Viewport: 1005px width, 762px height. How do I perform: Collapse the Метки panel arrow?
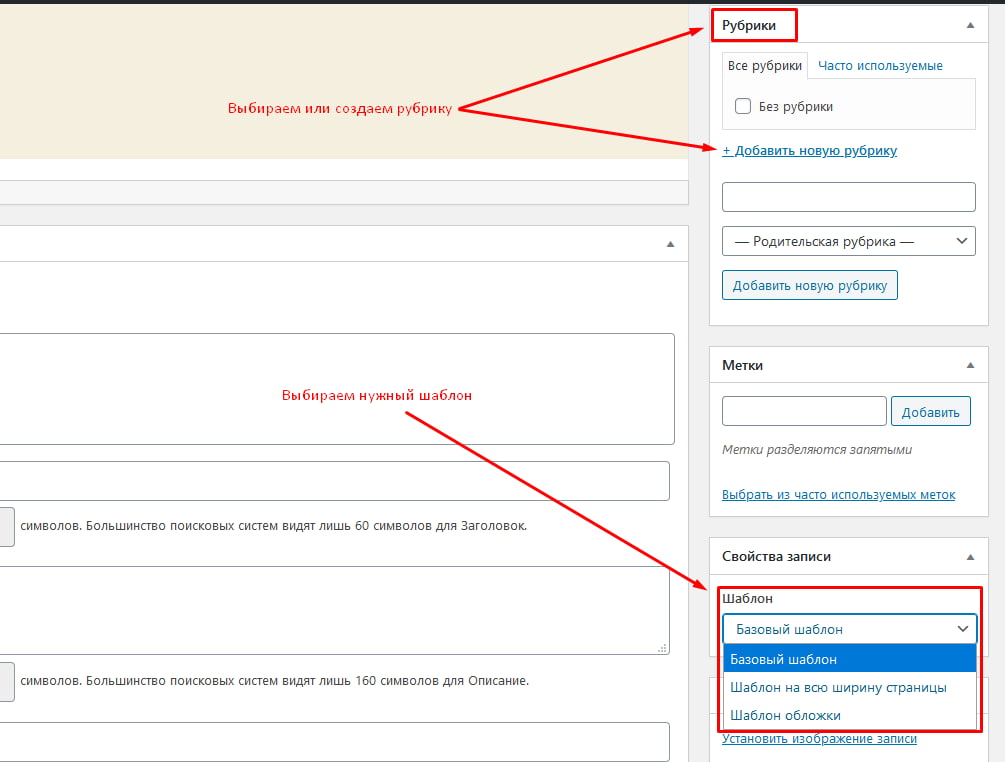(970, 365)
